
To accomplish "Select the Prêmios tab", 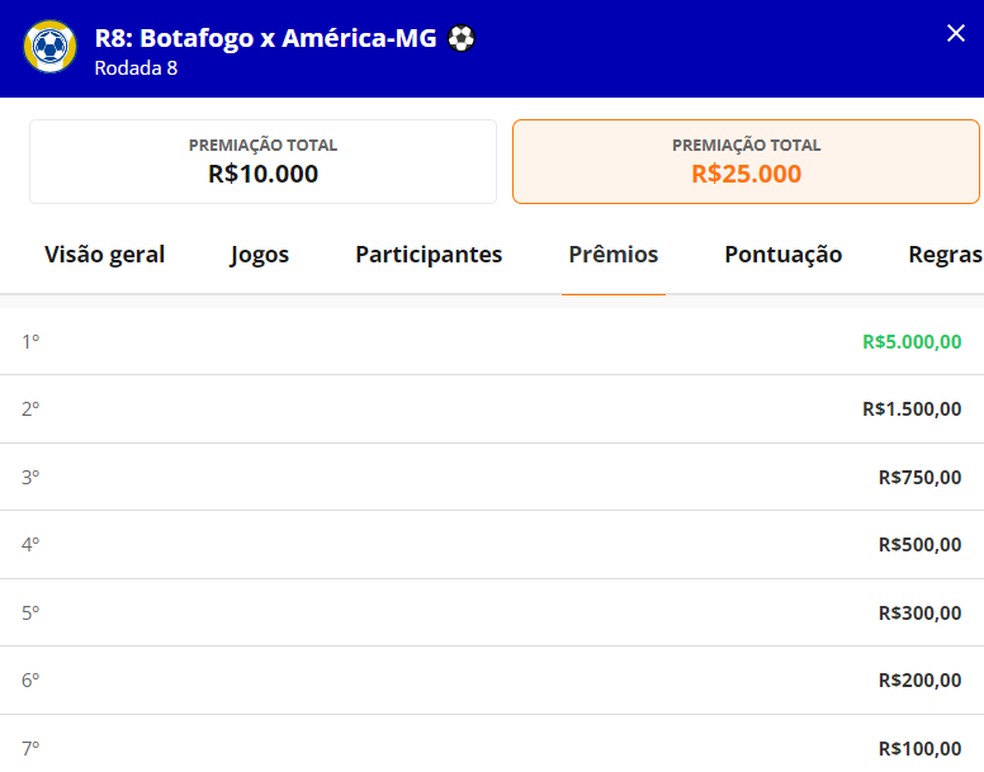I will click(613, 255).
